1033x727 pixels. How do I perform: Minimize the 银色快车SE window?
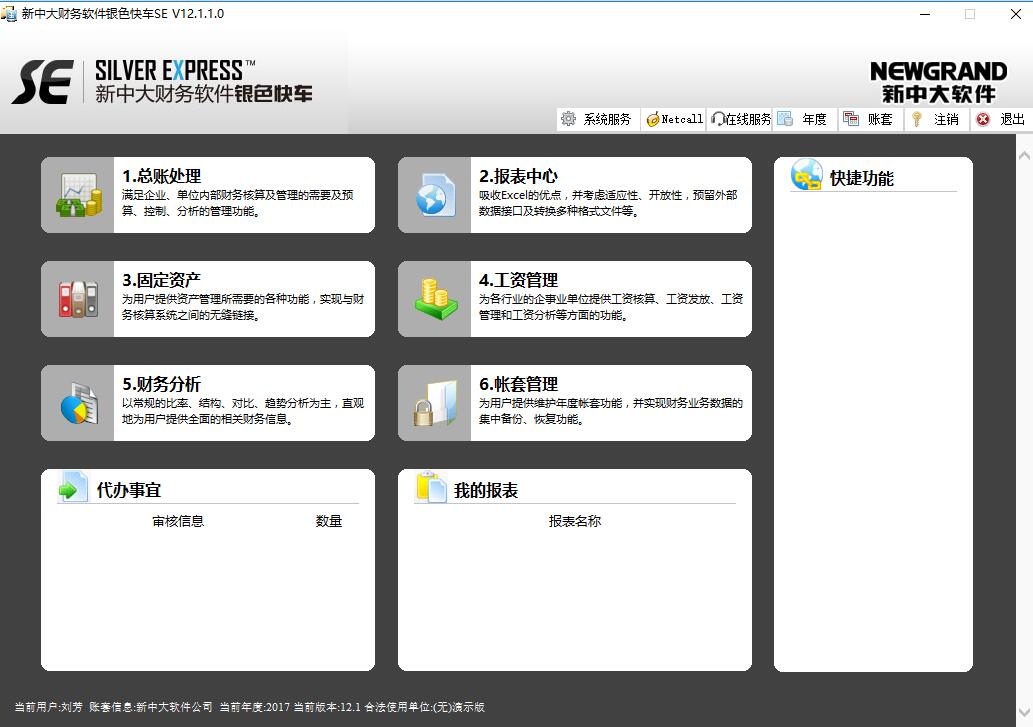[925, 14]
